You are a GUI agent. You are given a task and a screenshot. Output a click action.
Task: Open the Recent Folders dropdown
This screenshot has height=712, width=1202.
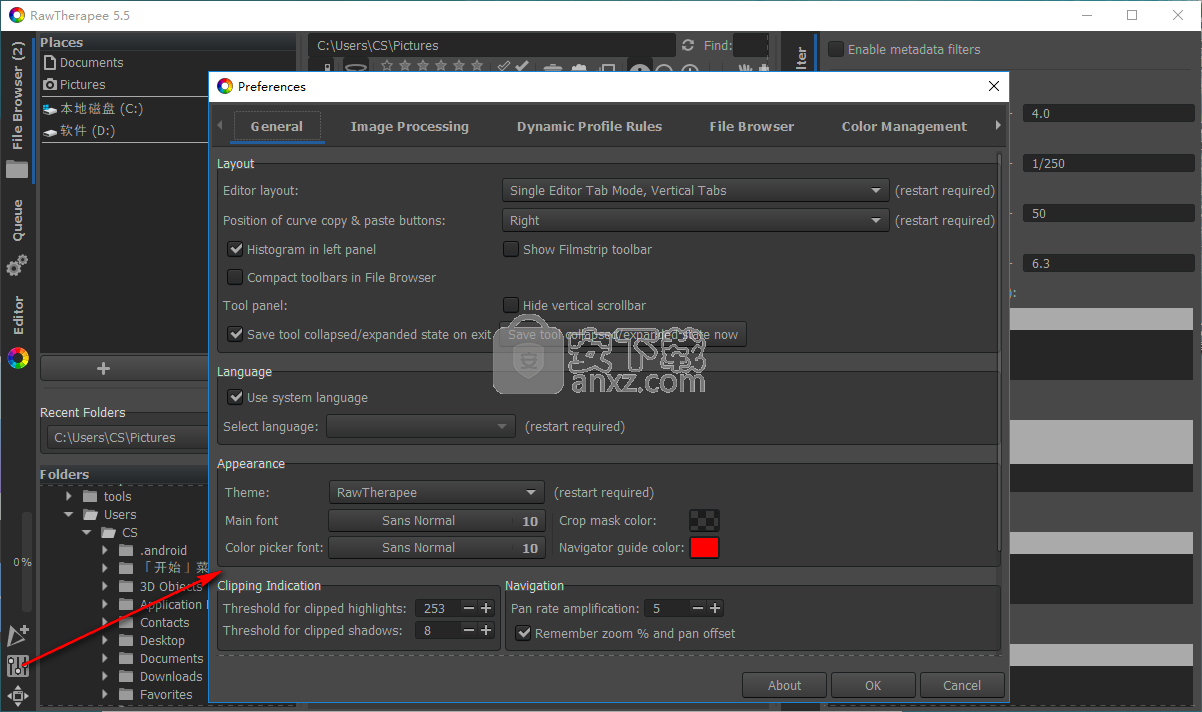(125, 437)
